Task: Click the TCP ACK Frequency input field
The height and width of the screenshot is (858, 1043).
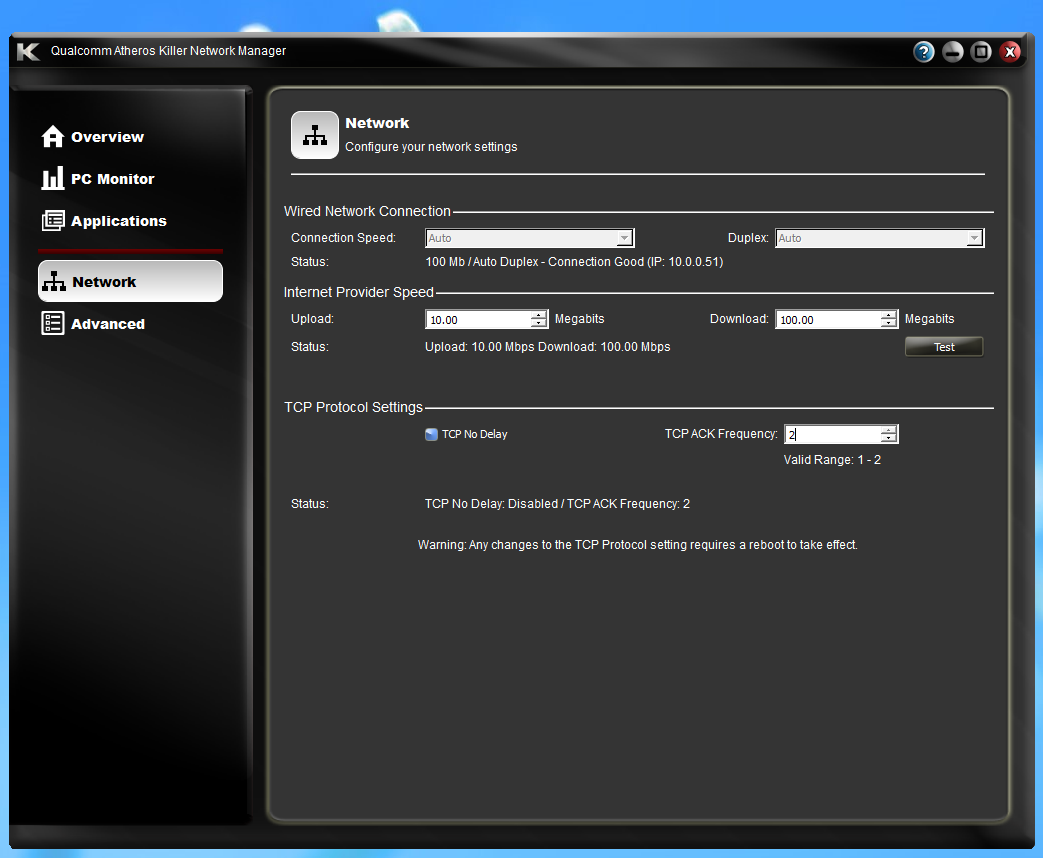Action: point(832,434)
